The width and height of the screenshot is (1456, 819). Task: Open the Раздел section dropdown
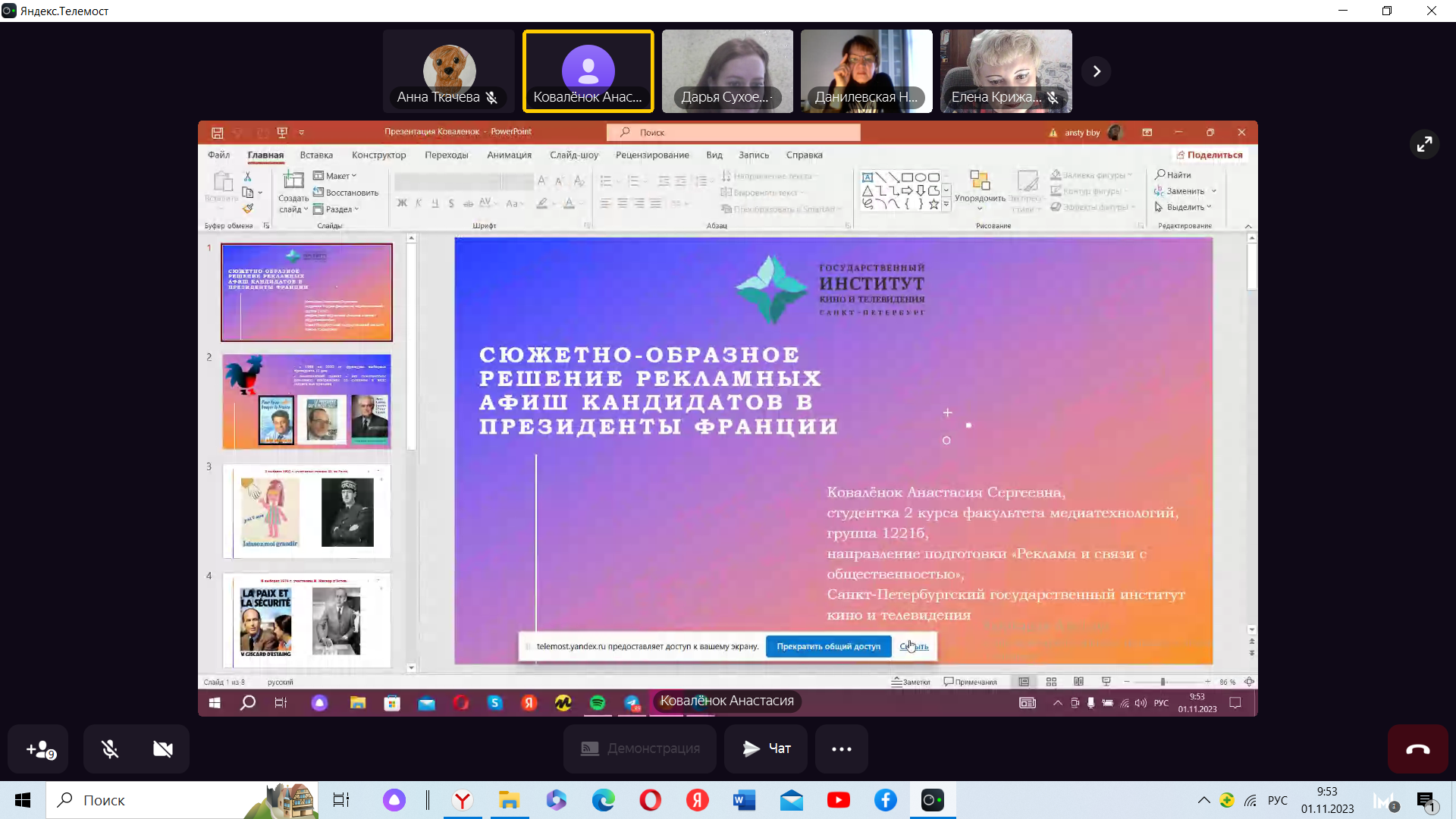(x=336, y=209)
